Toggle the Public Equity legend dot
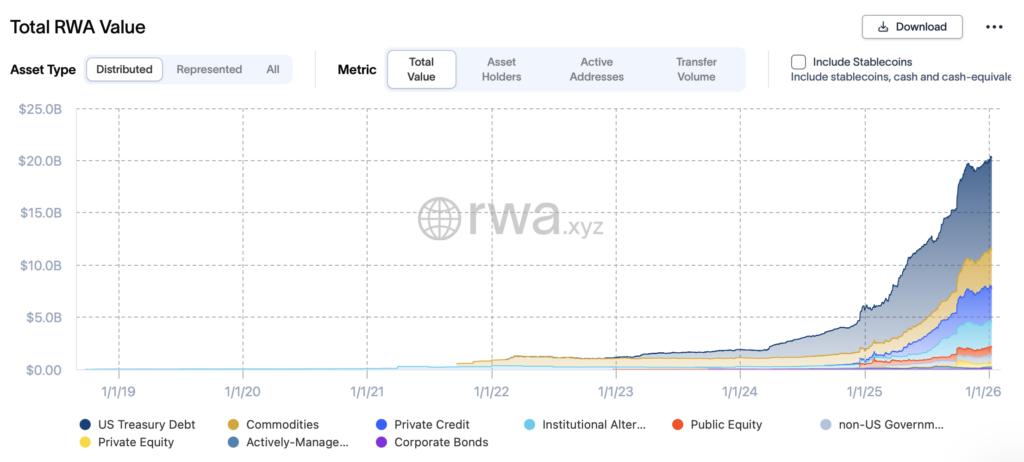The image size is (1024, 462). click(x=677, y=425)
